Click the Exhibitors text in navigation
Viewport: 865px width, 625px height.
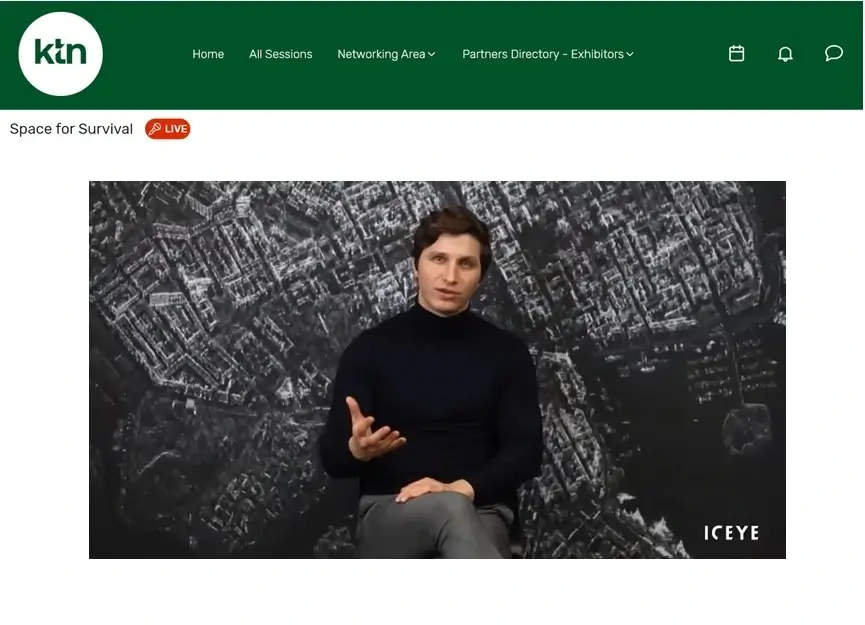[597, 54]
